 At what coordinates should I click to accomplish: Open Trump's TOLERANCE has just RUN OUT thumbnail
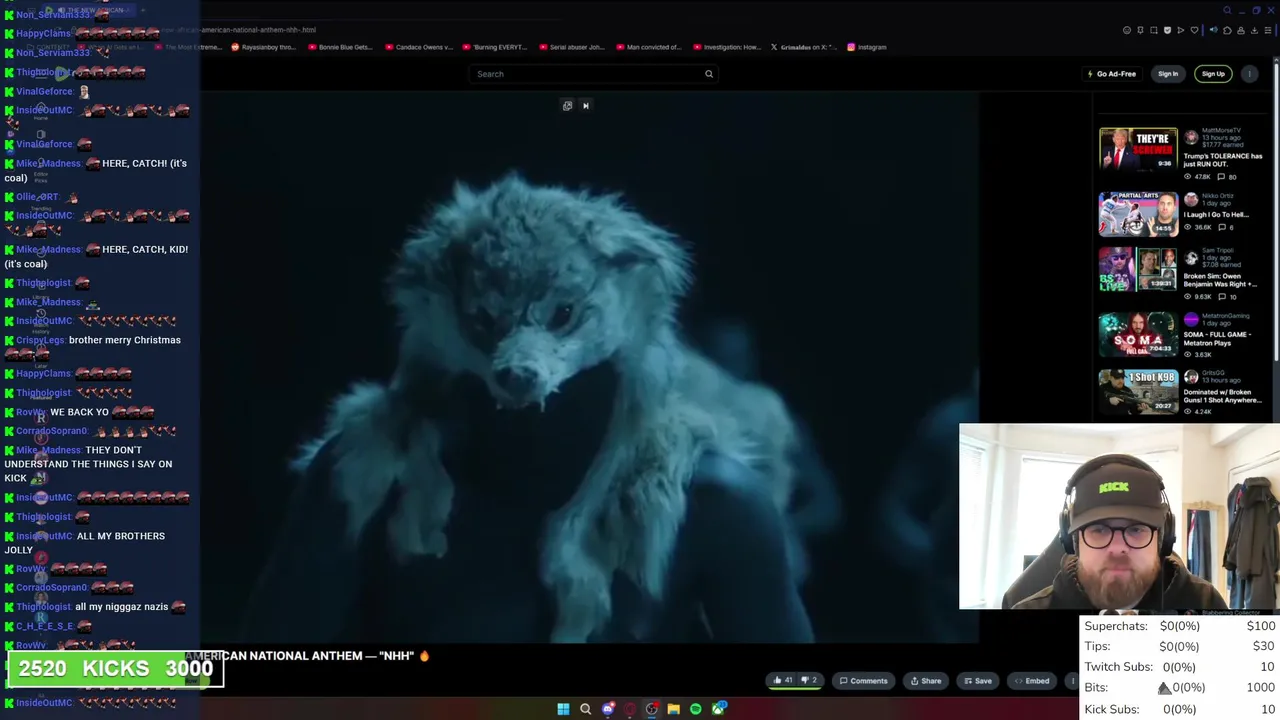[1138, 149]
